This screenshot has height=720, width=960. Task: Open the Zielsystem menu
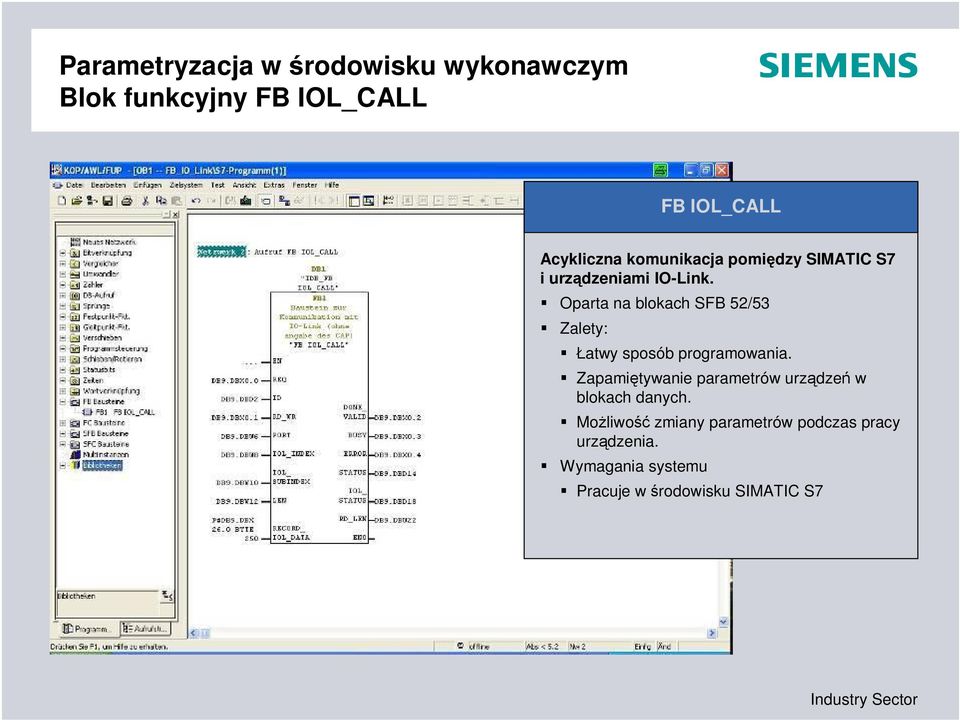tap(186, 185)
